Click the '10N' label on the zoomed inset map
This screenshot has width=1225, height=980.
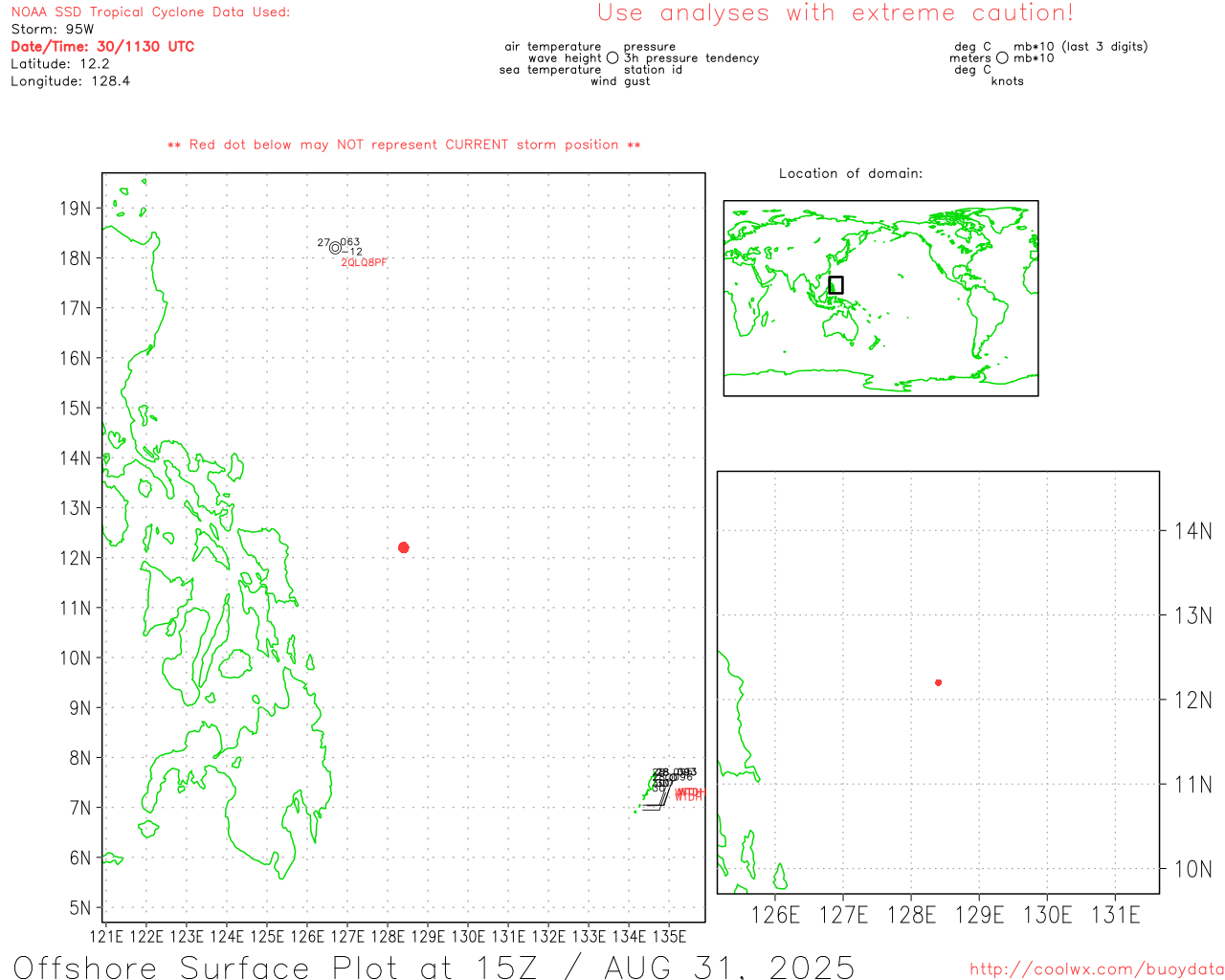1193,869
